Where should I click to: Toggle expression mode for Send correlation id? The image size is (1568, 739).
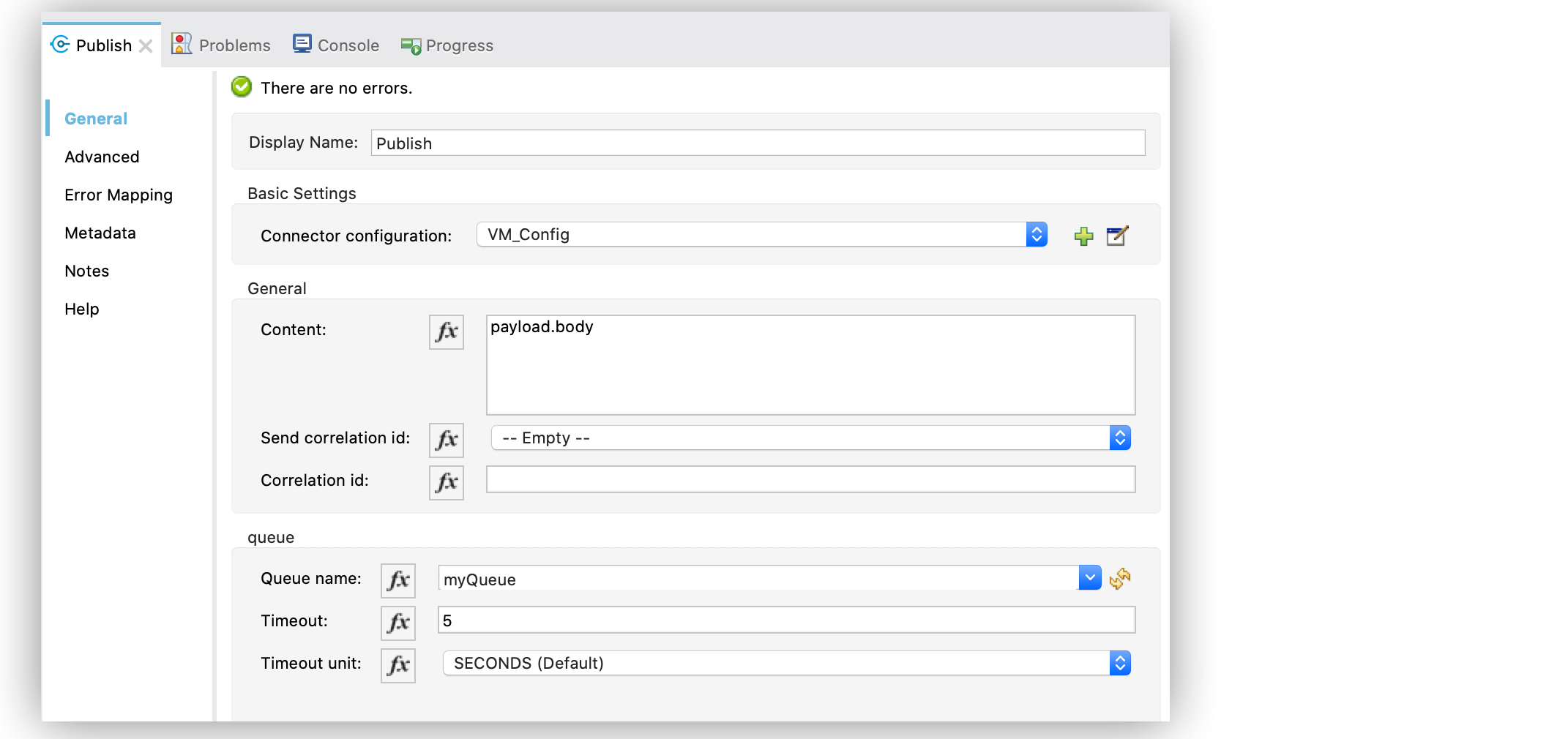click(x=446, y=440)
